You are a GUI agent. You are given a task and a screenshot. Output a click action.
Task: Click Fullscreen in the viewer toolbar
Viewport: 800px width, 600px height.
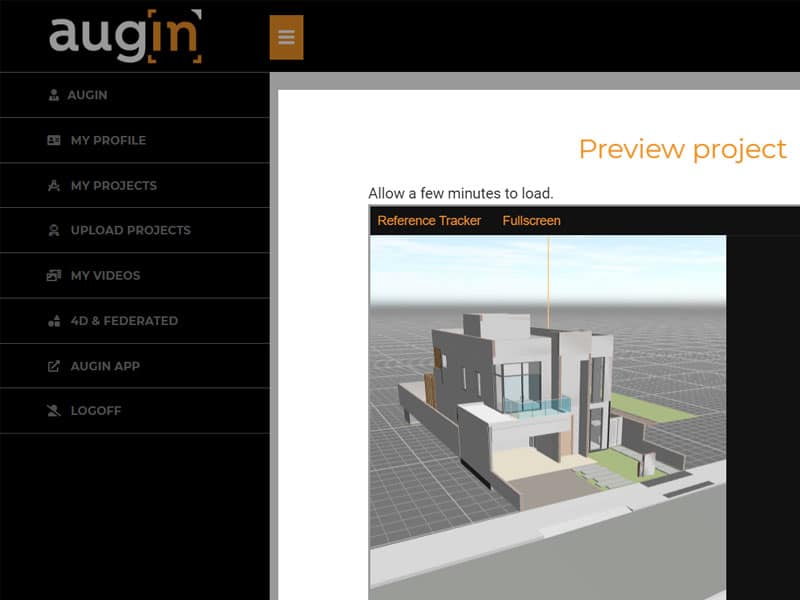(x=531, y=220)
